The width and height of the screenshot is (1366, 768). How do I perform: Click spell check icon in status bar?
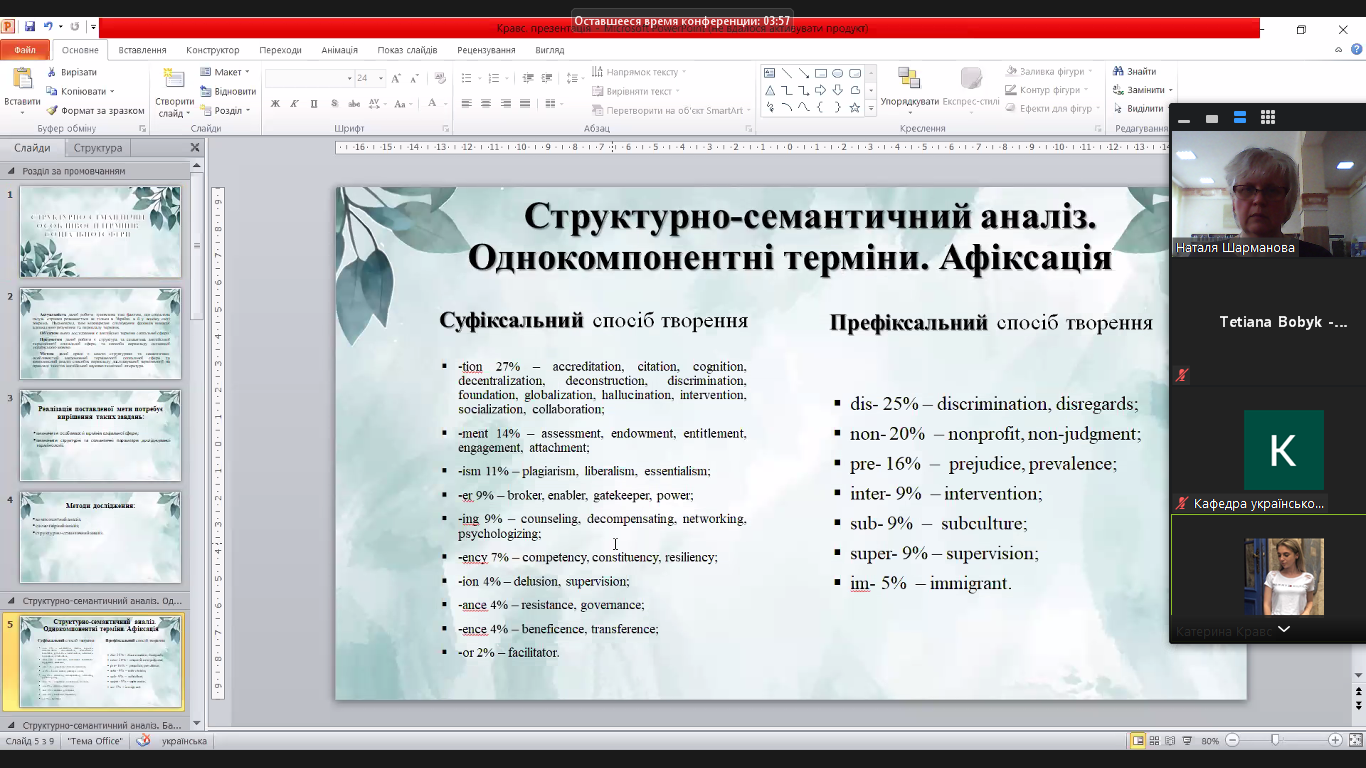tap(144, 740)
